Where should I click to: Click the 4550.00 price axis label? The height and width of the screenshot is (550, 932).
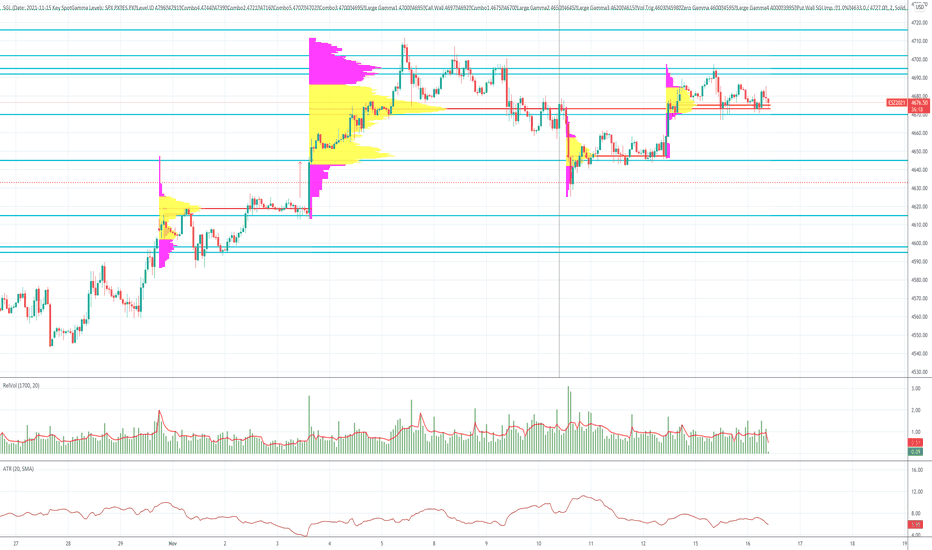(919, 335)
